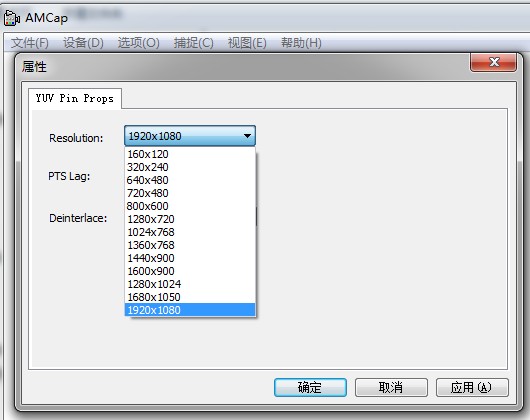Open the 选项(O) menu
Image resolution: width=530 pixels, height=420 pixels.
(138, 43)
